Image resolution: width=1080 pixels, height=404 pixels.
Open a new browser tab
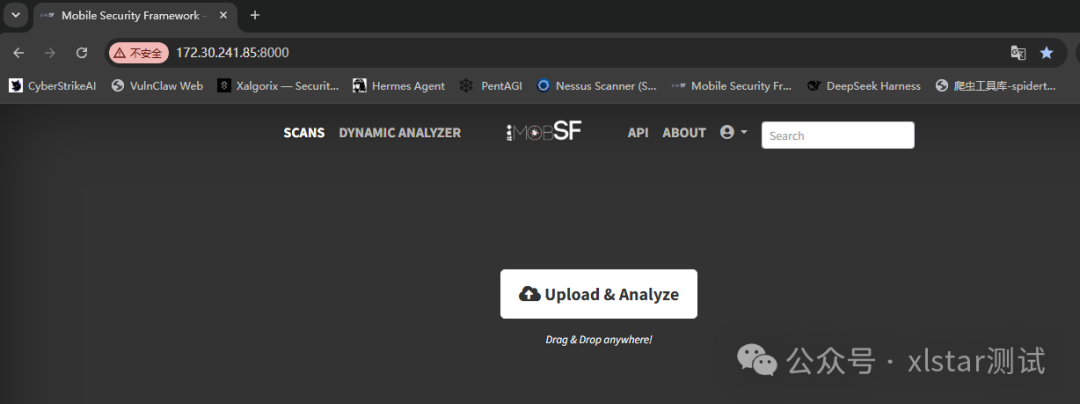point(255,15)
